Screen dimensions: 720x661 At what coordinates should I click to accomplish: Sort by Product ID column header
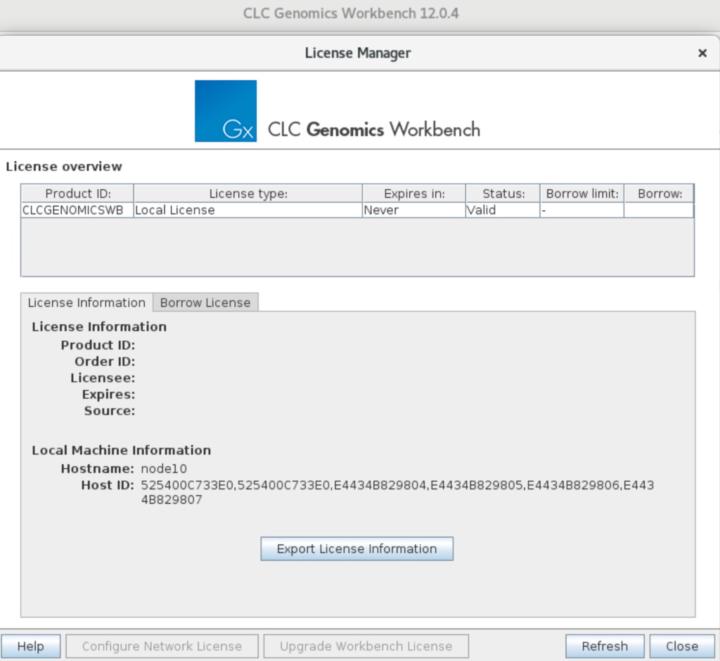[77, 193]
